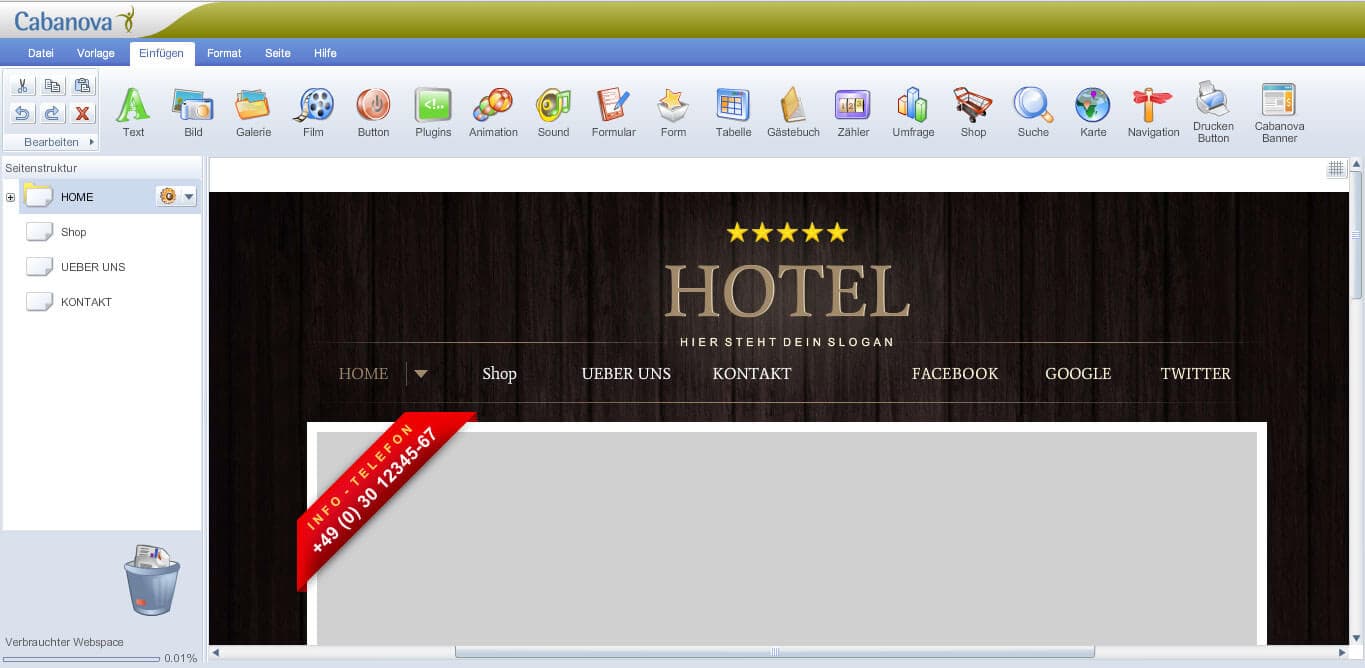The width and height of the screenshot is (1365, 668).
Task: Click the GOOGLE navigation link
Action: [1078, 374]
